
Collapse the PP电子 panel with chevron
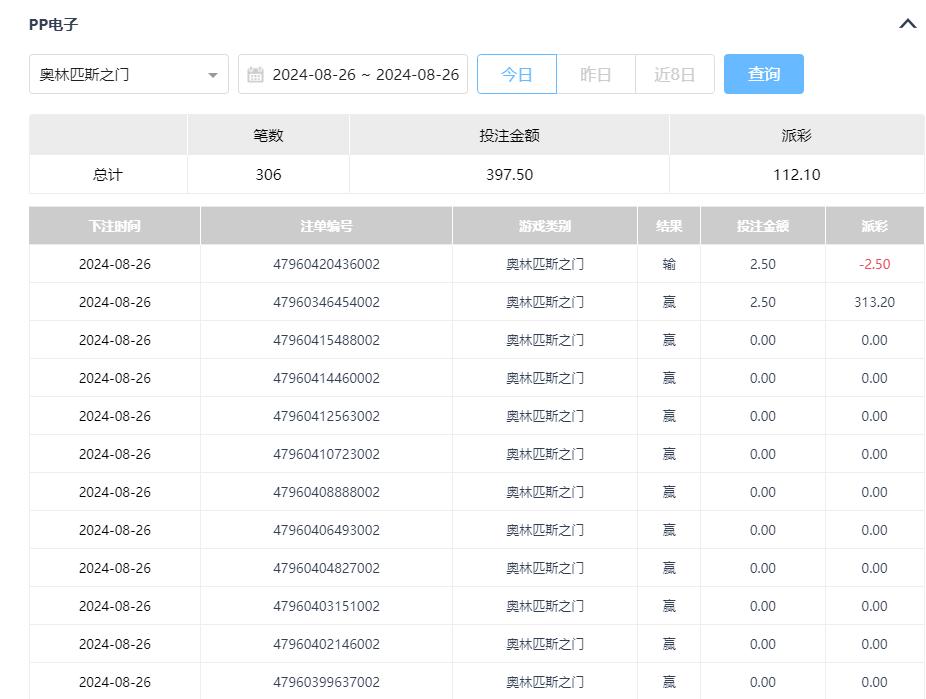coord(907,24)
